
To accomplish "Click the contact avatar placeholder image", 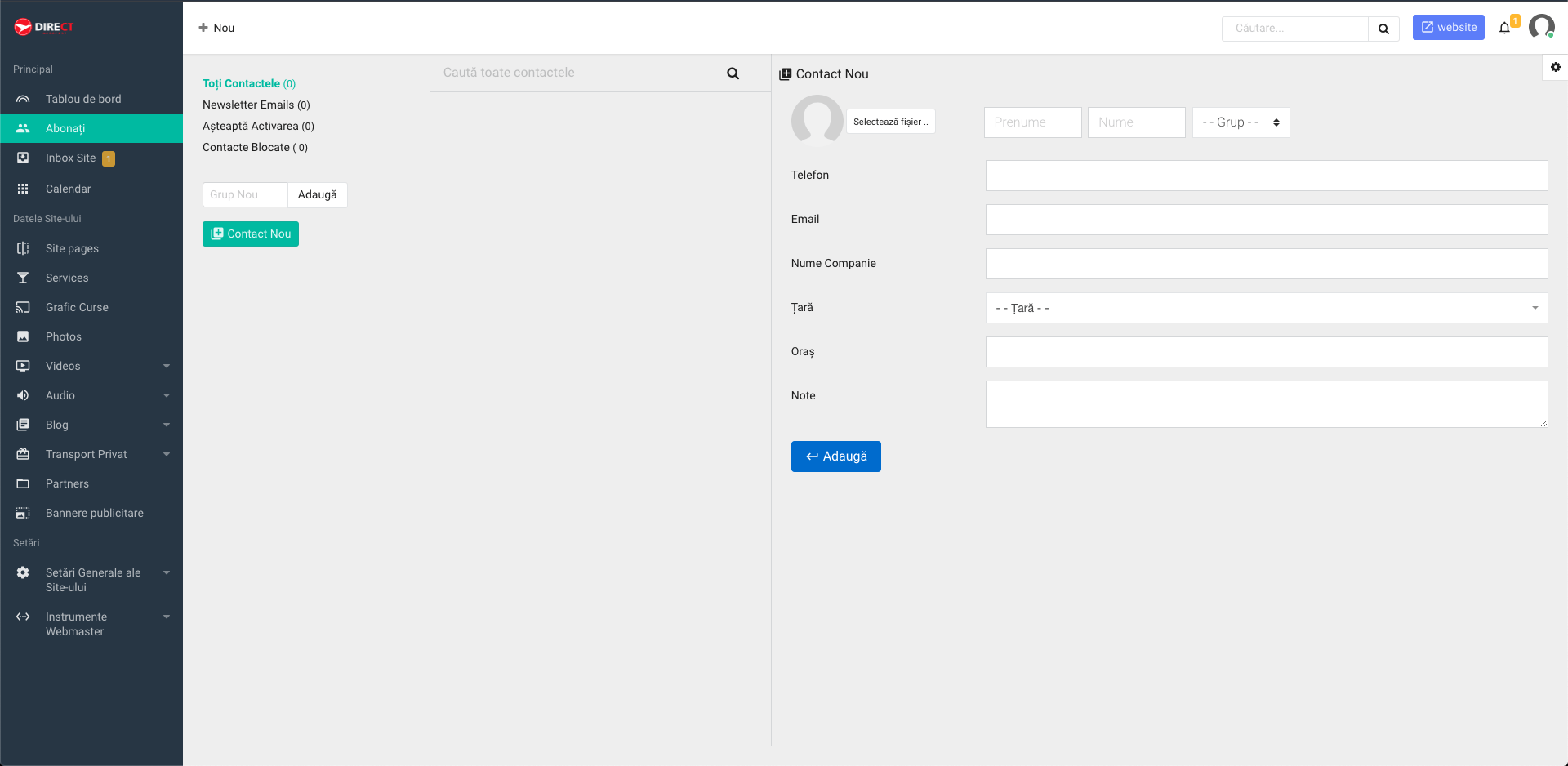I will [817, 121].
